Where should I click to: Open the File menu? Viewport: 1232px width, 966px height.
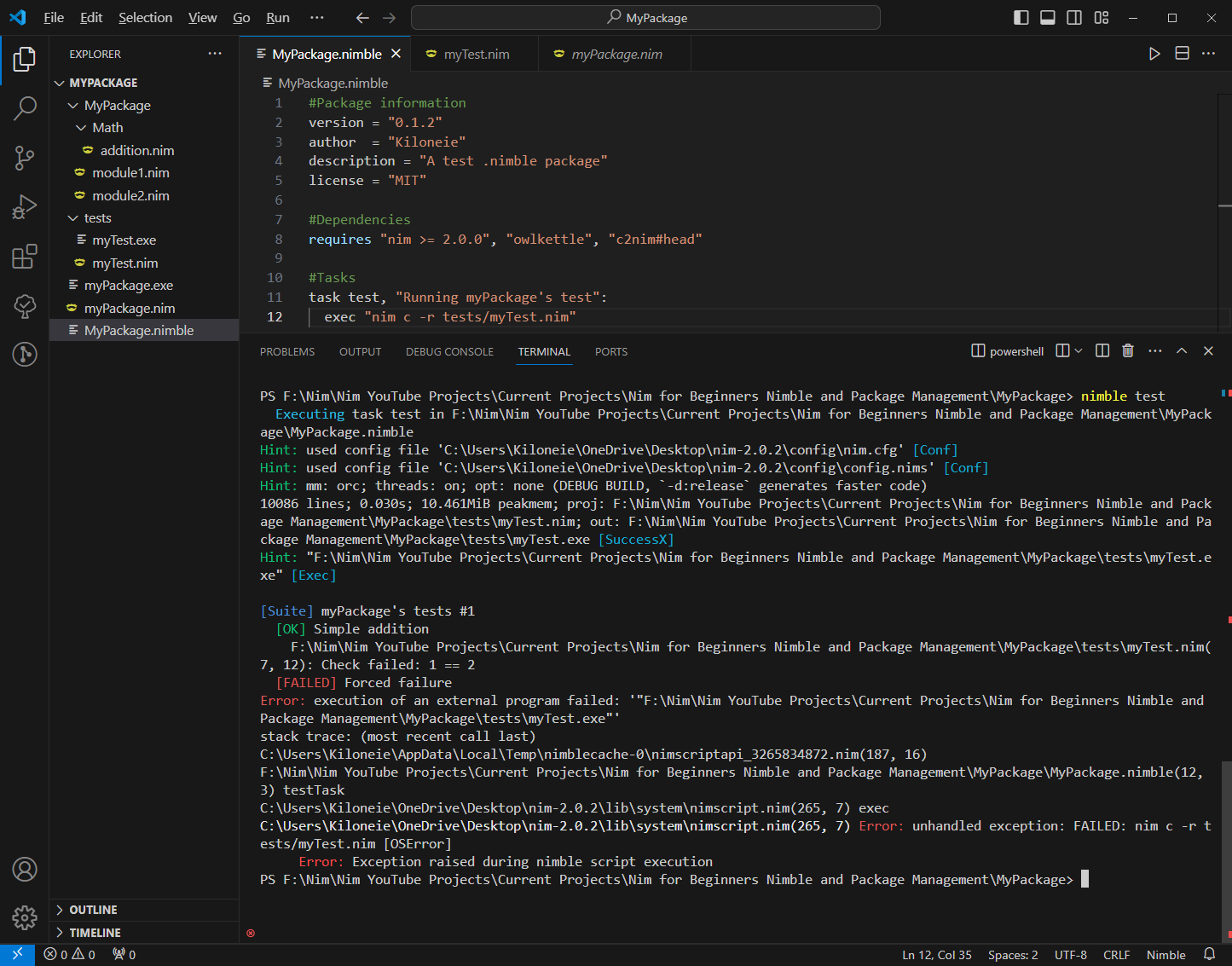[54, 18]
